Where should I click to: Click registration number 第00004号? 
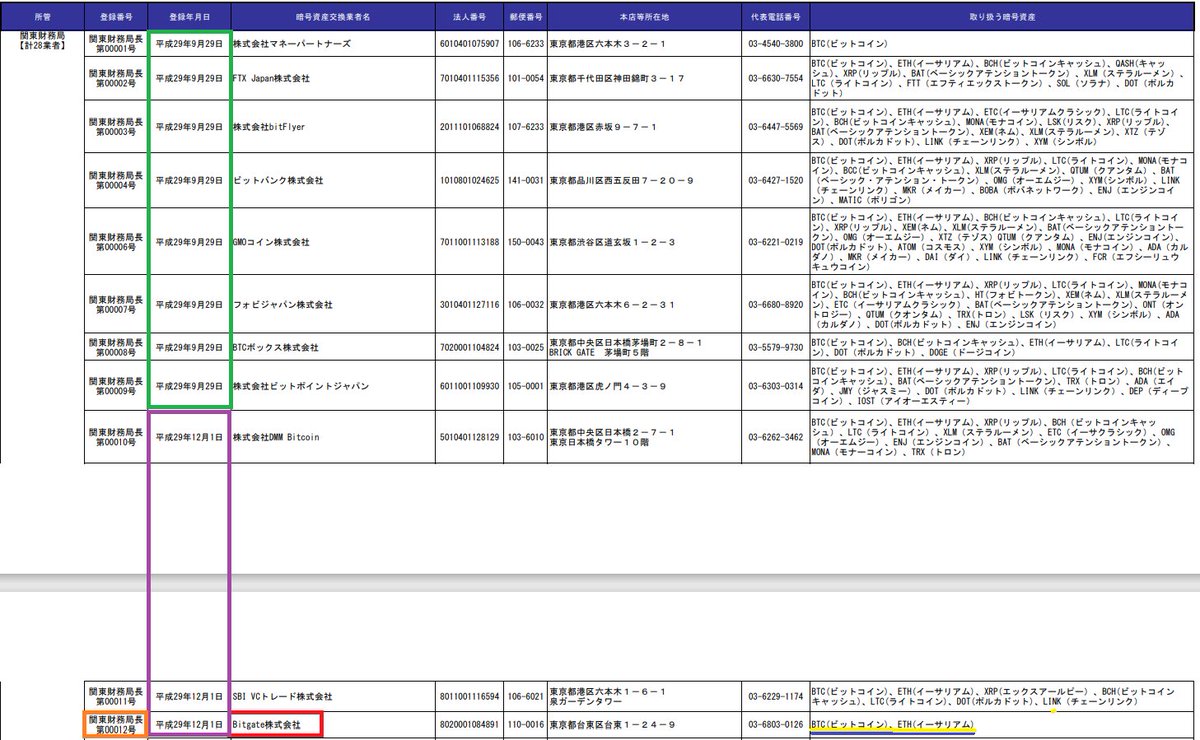pos(115,186)
